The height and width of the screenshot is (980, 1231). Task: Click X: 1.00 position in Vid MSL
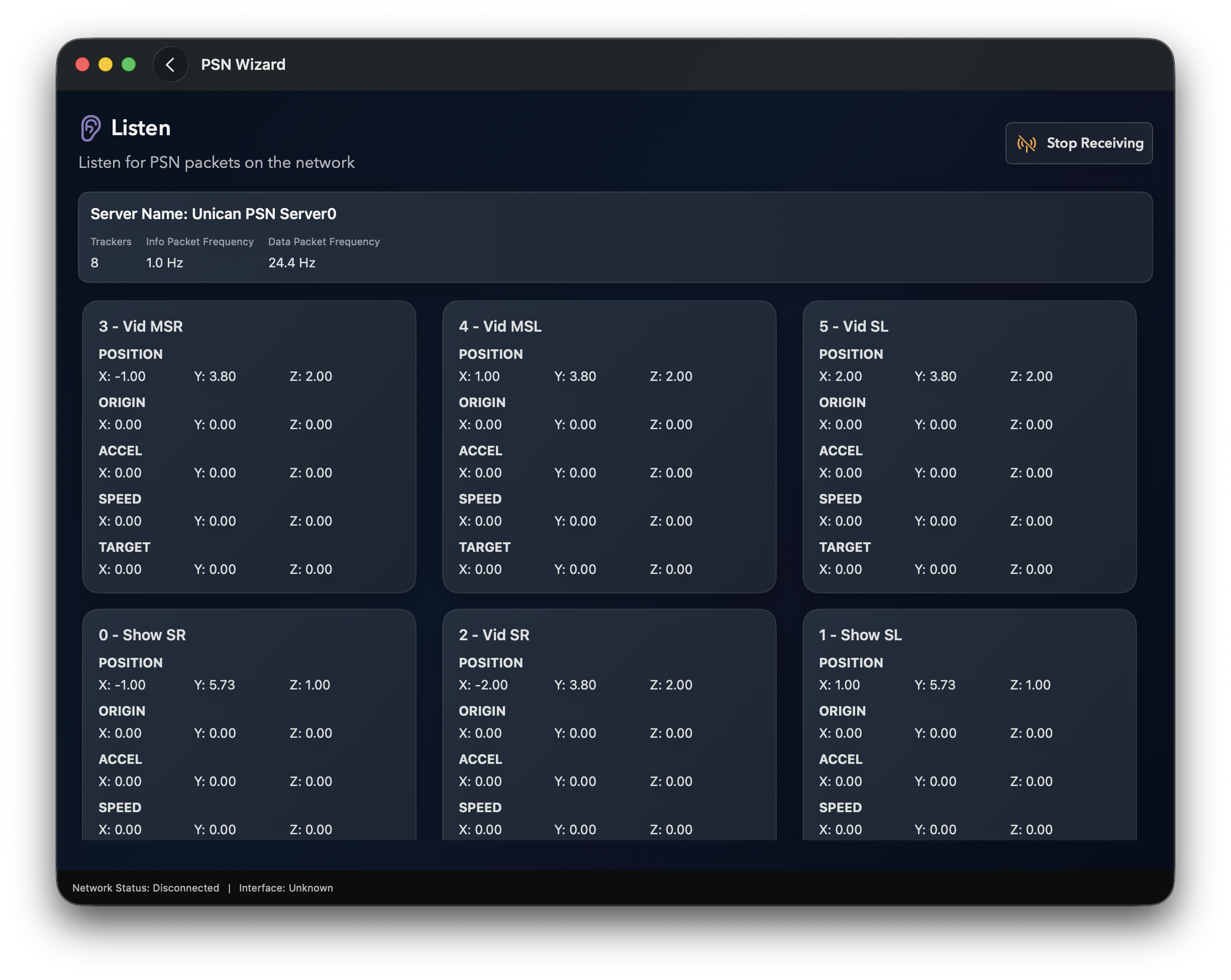tap(479, 376)
